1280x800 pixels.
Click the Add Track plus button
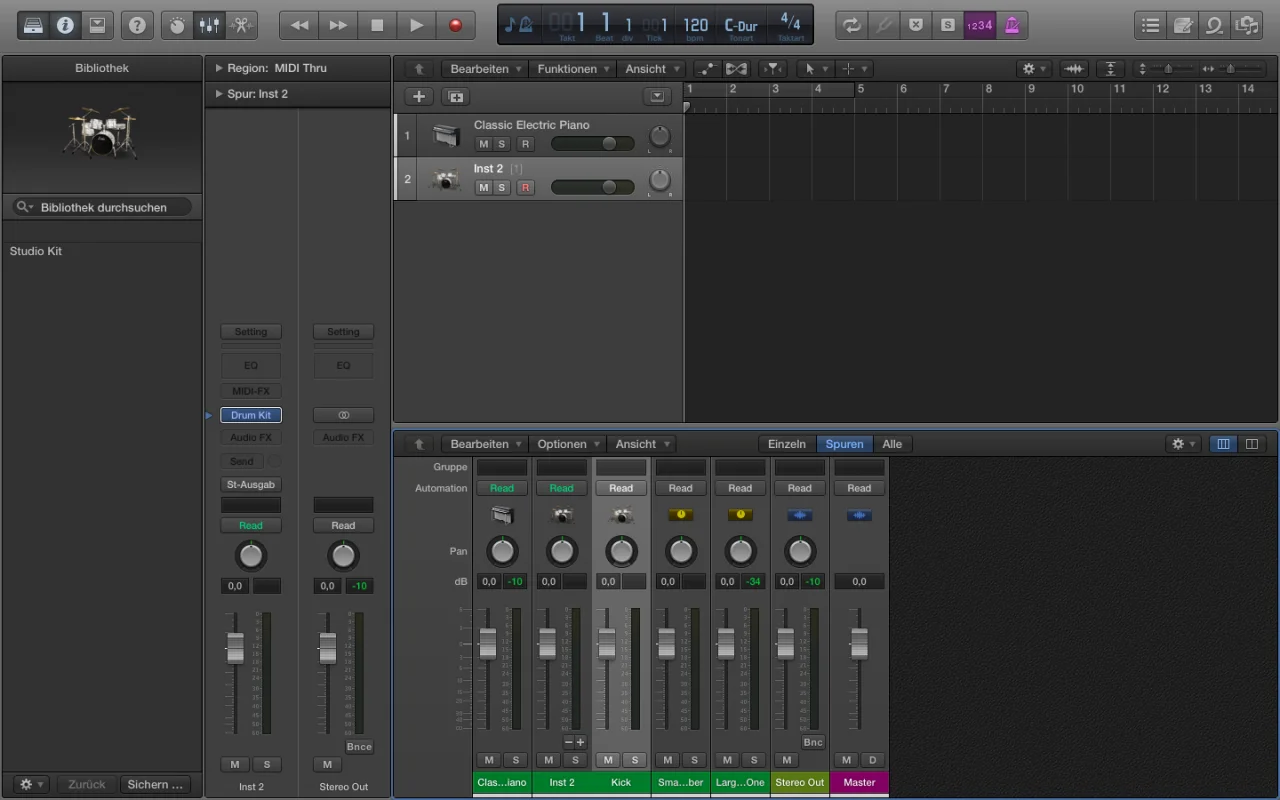point(419,97)
